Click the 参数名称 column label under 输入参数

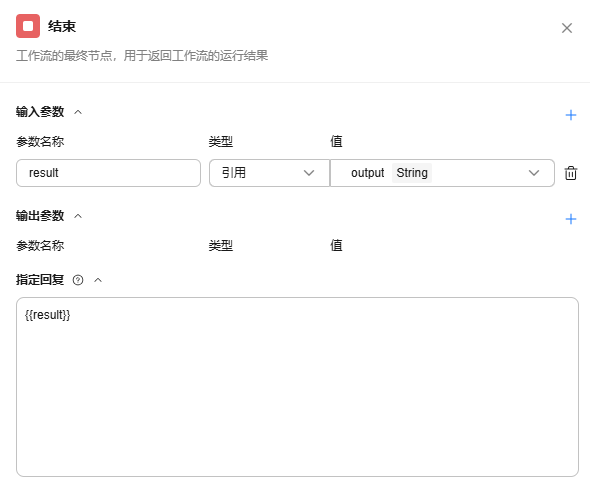tap(40, 142)
